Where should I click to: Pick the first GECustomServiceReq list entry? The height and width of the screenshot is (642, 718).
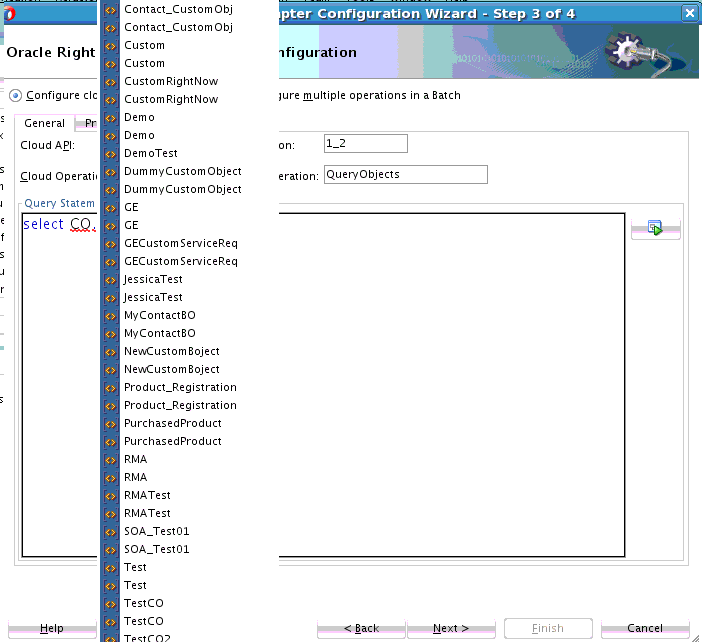(x=181, y=244)
